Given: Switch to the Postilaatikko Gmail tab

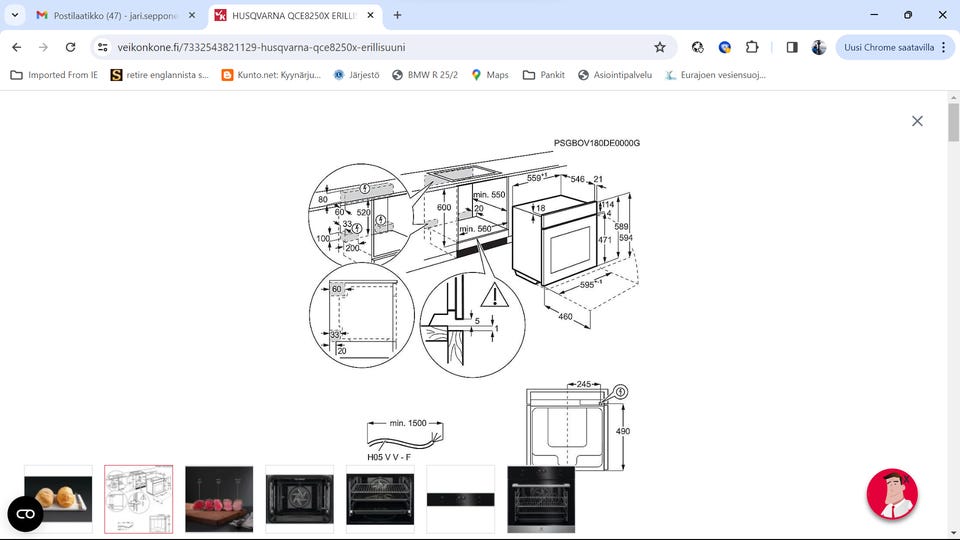Looking at the screenshot, I should click(116, 15).
